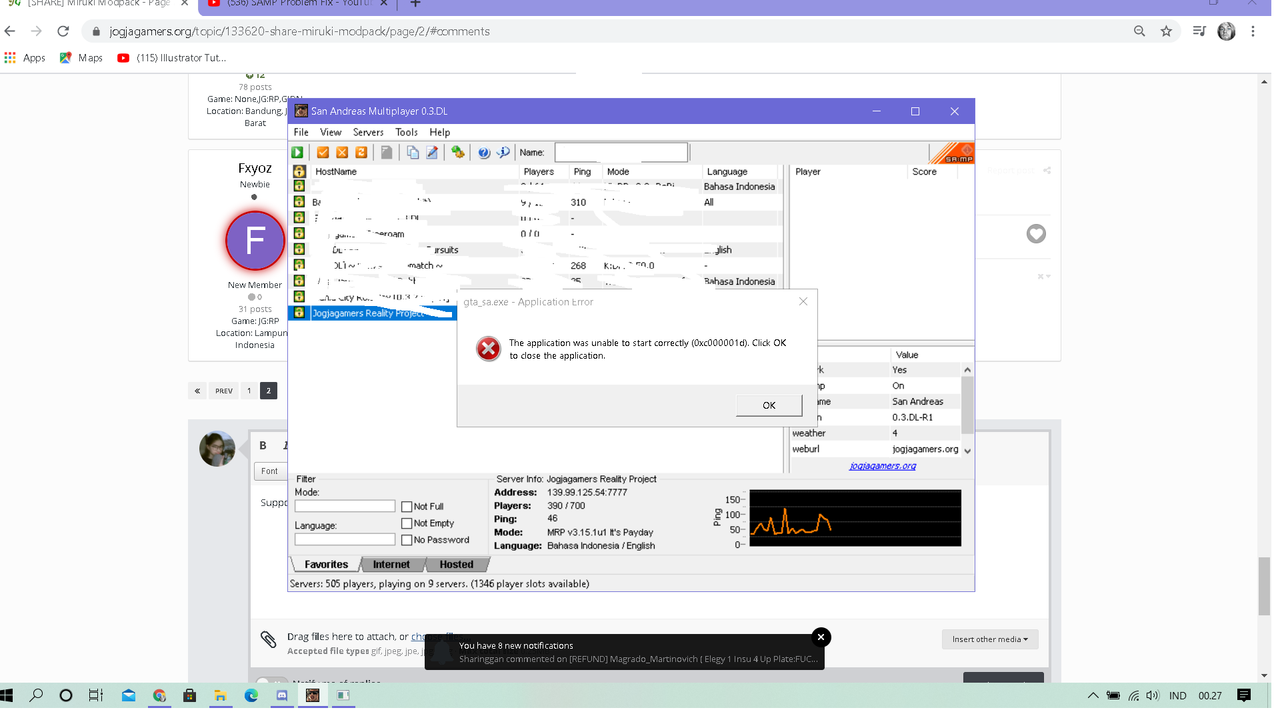Go to PREV page of the topic

tap(224, 391)
